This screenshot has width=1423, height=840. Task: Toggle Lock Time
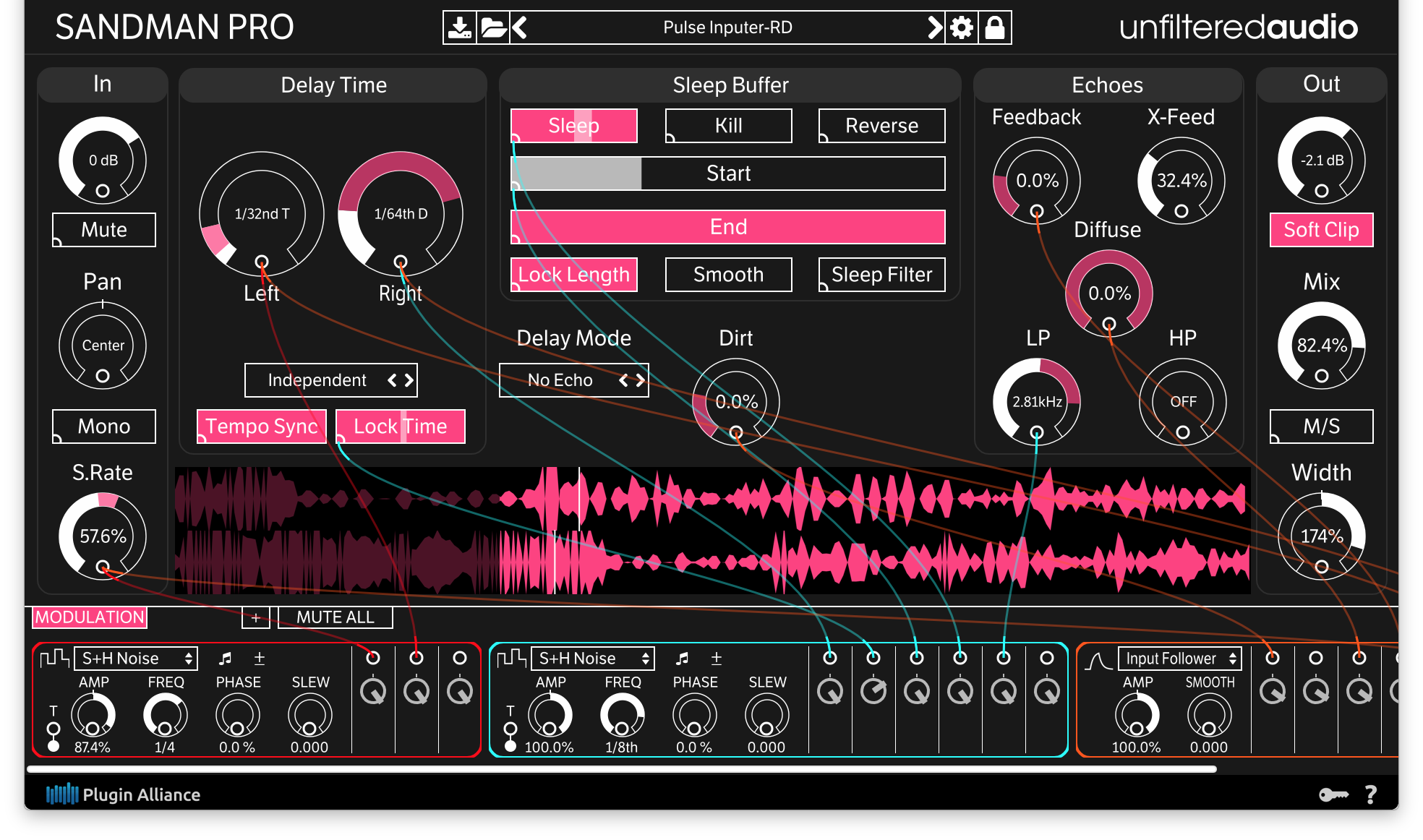click(401, 427)
